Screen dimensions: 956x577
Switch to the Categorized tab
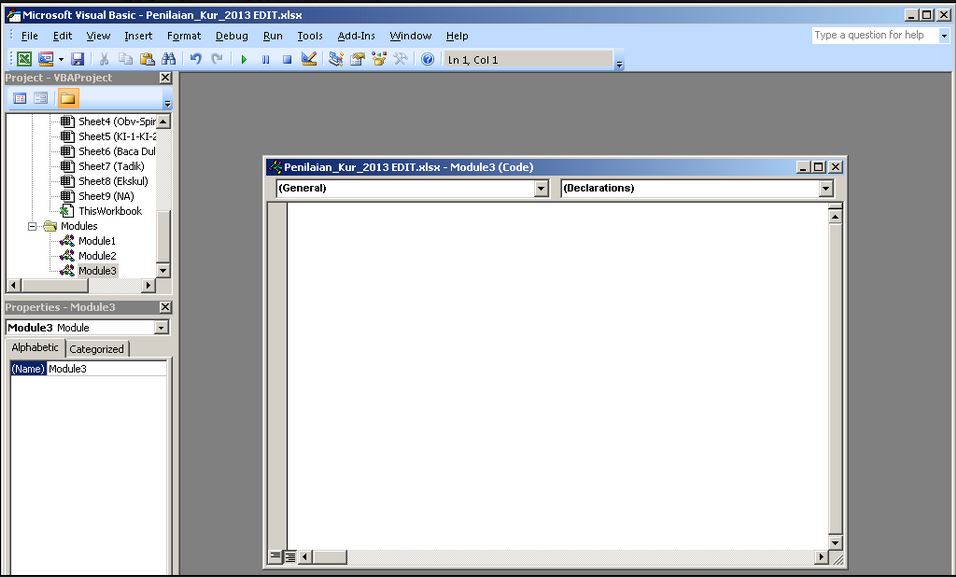(97, 348)
